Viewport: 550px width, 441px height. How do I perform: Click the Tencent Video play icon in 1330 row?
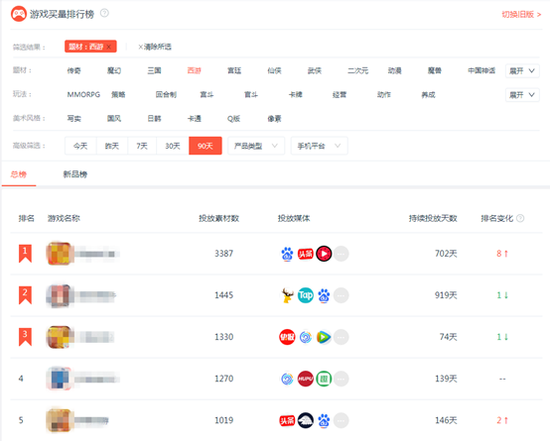coord(324,337)
